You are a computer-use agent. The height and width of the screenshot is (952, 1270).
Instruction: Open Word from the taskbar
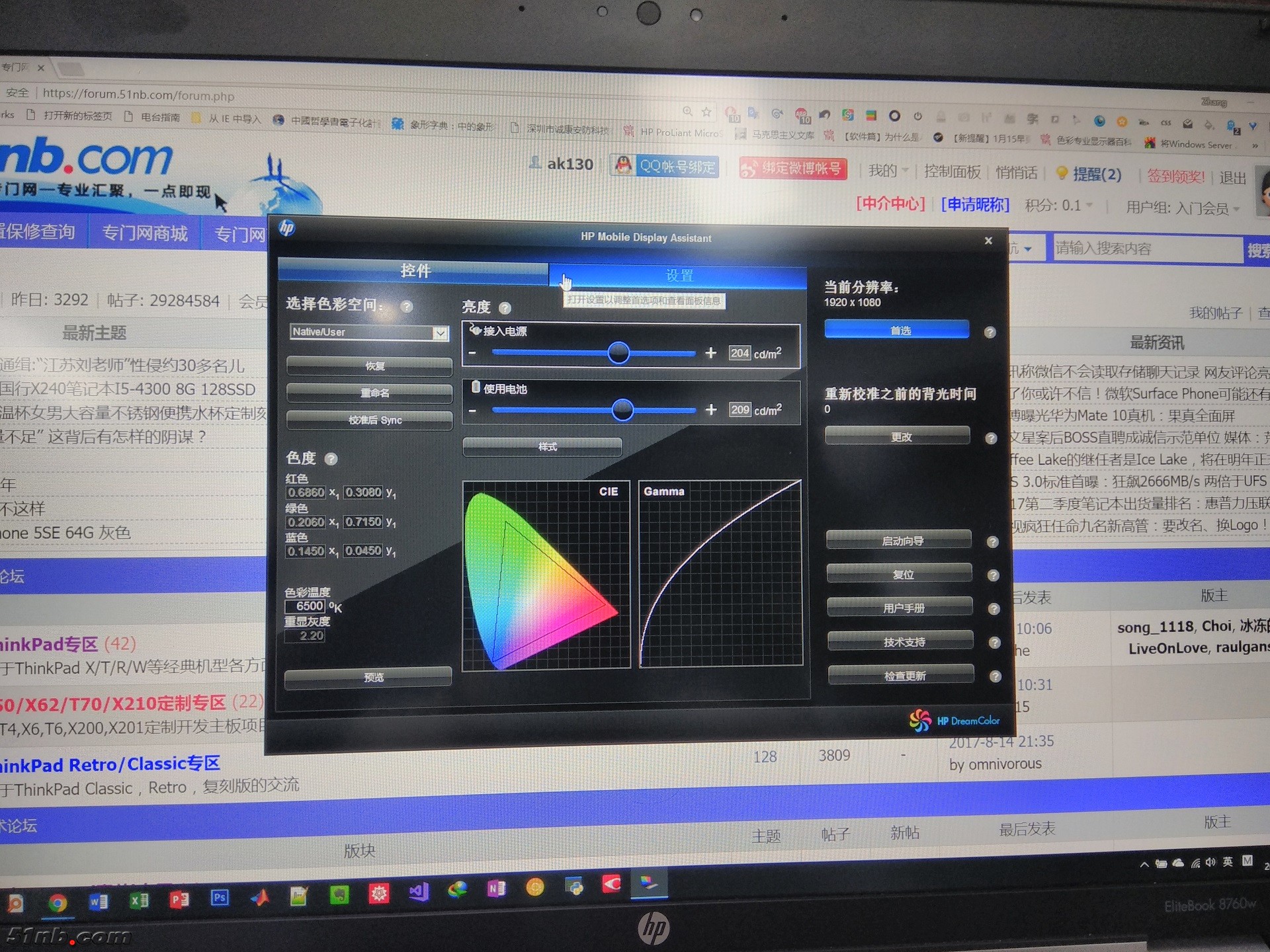point(99,901)
